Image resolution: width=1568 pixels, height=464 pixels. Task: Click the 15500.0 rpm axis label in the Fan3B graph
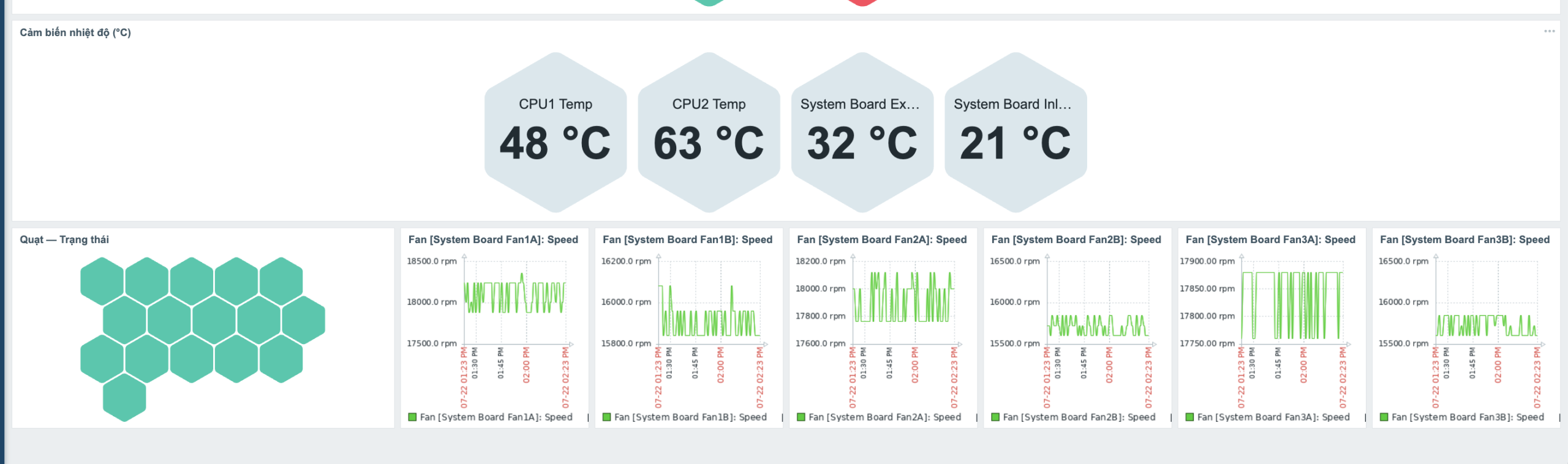[x=1403, y=343]
